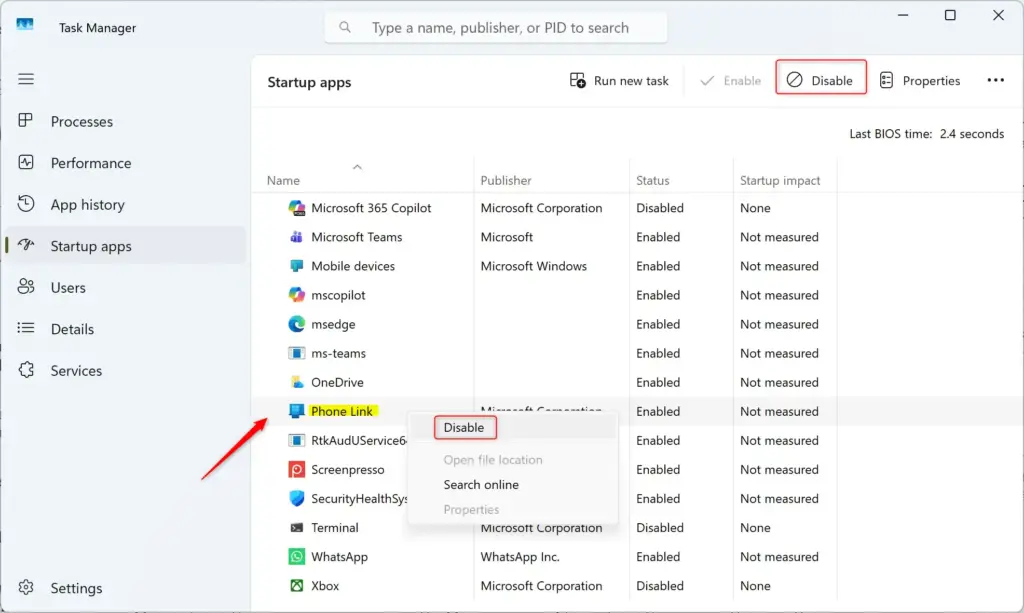Image resolution: width=1024 pixels, height=613 pixels.
Task: Click the Run new task button
Action: [619, 80]
